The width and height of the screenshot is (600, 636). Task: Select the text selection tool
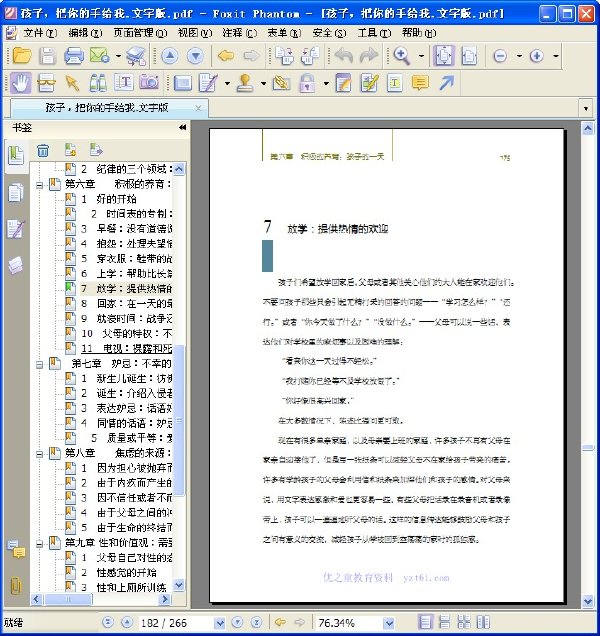tap(123, 83)
